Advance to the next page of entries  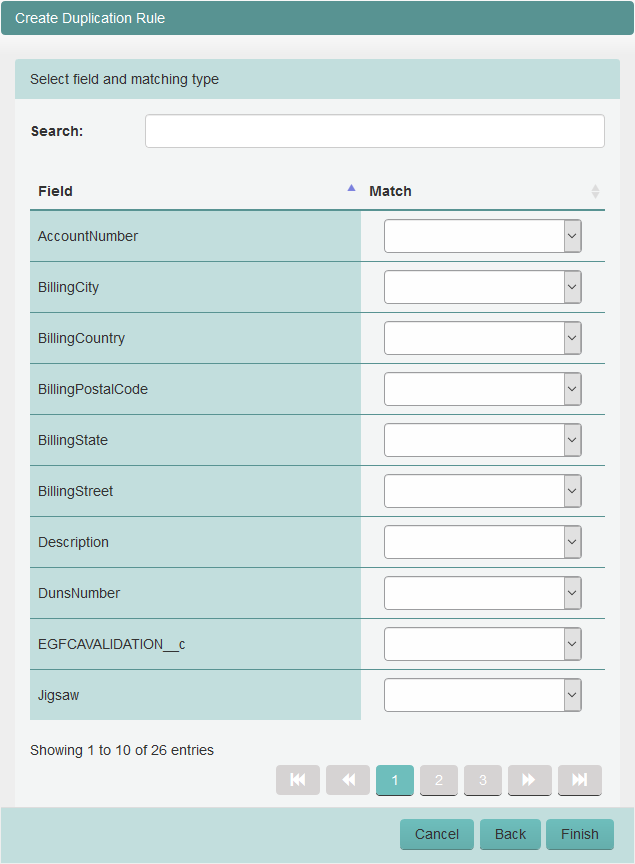529,780
